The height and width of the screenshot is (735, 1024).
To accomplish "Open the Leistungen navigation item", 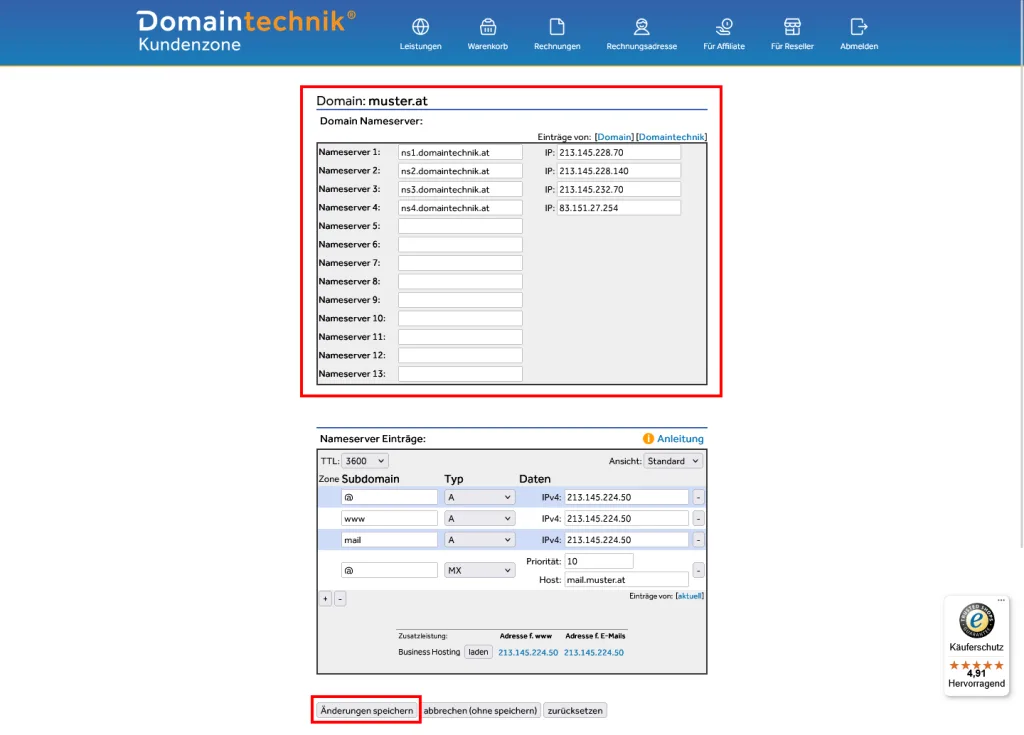I will [x=420, y=28].
